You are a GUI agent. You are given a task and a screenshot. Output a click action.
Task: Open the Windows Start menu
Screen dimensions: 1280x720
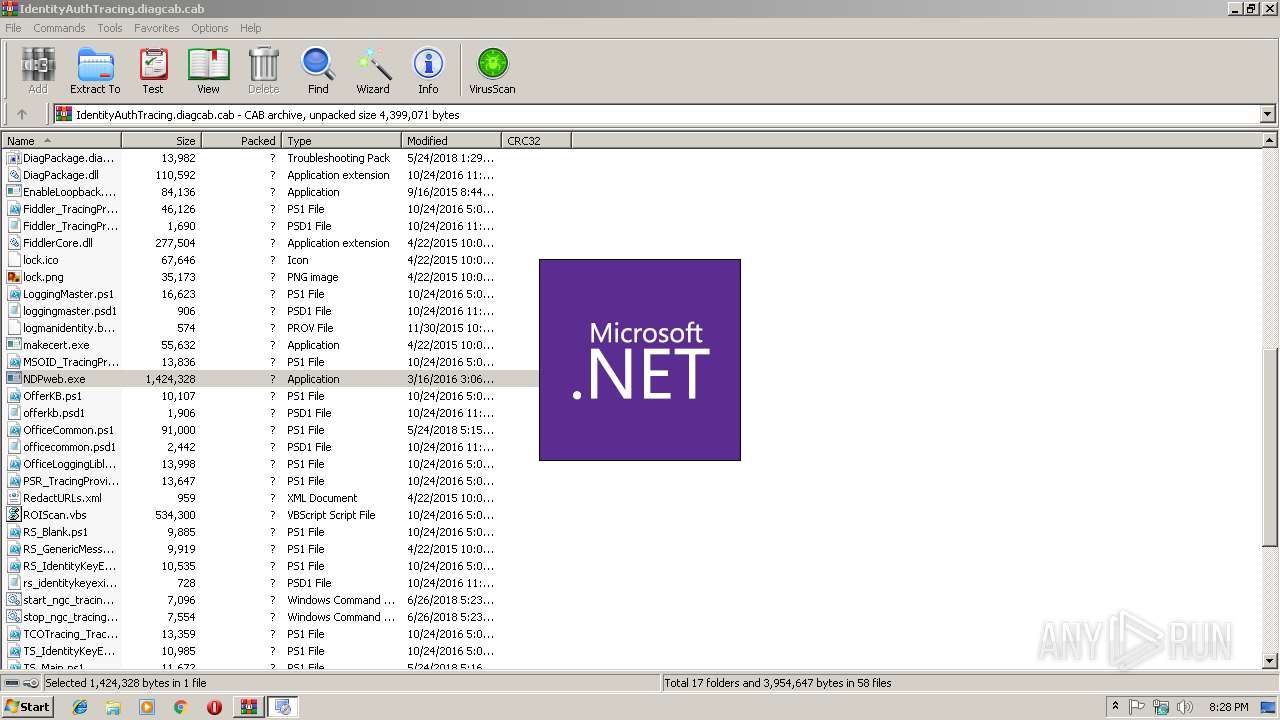click(x=27, y=707)
